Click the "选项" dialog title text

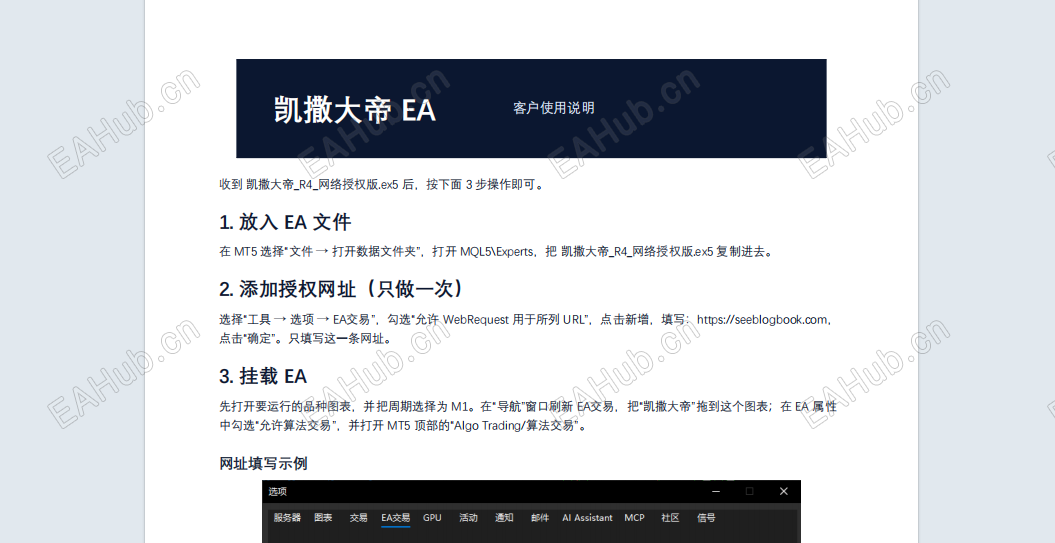tap(277, 491)
